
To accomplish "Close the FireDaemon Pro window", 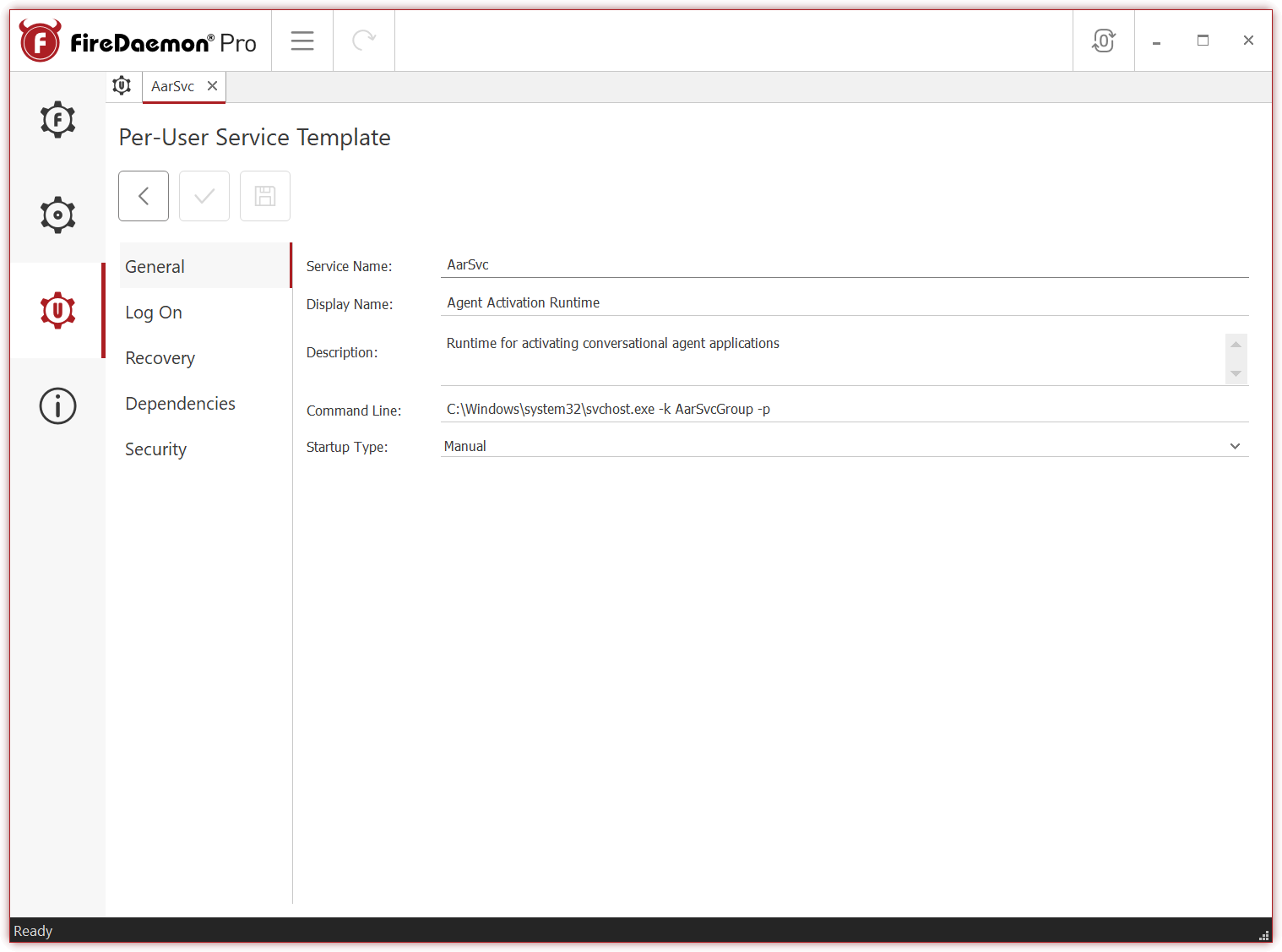I will [x=1248, y=41].
